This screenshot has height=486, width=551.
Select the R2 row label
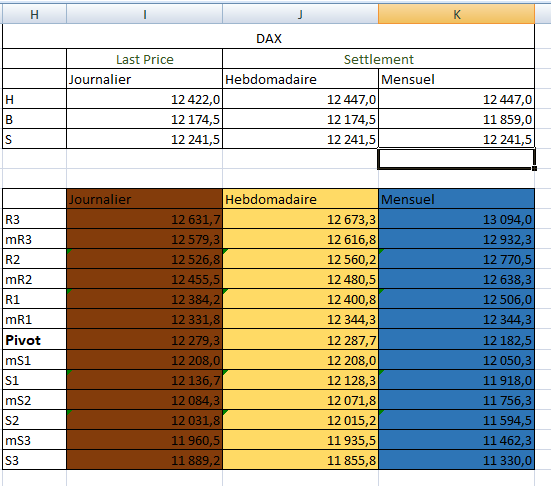34,259
